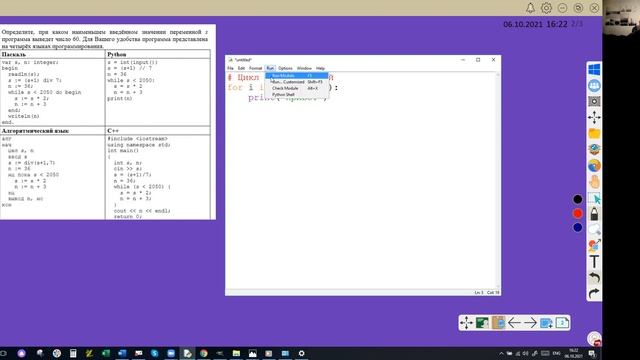Click the pie chart icon in side toolbar
This screenshot has height=360, width=640.
click(x=594, y=166)
